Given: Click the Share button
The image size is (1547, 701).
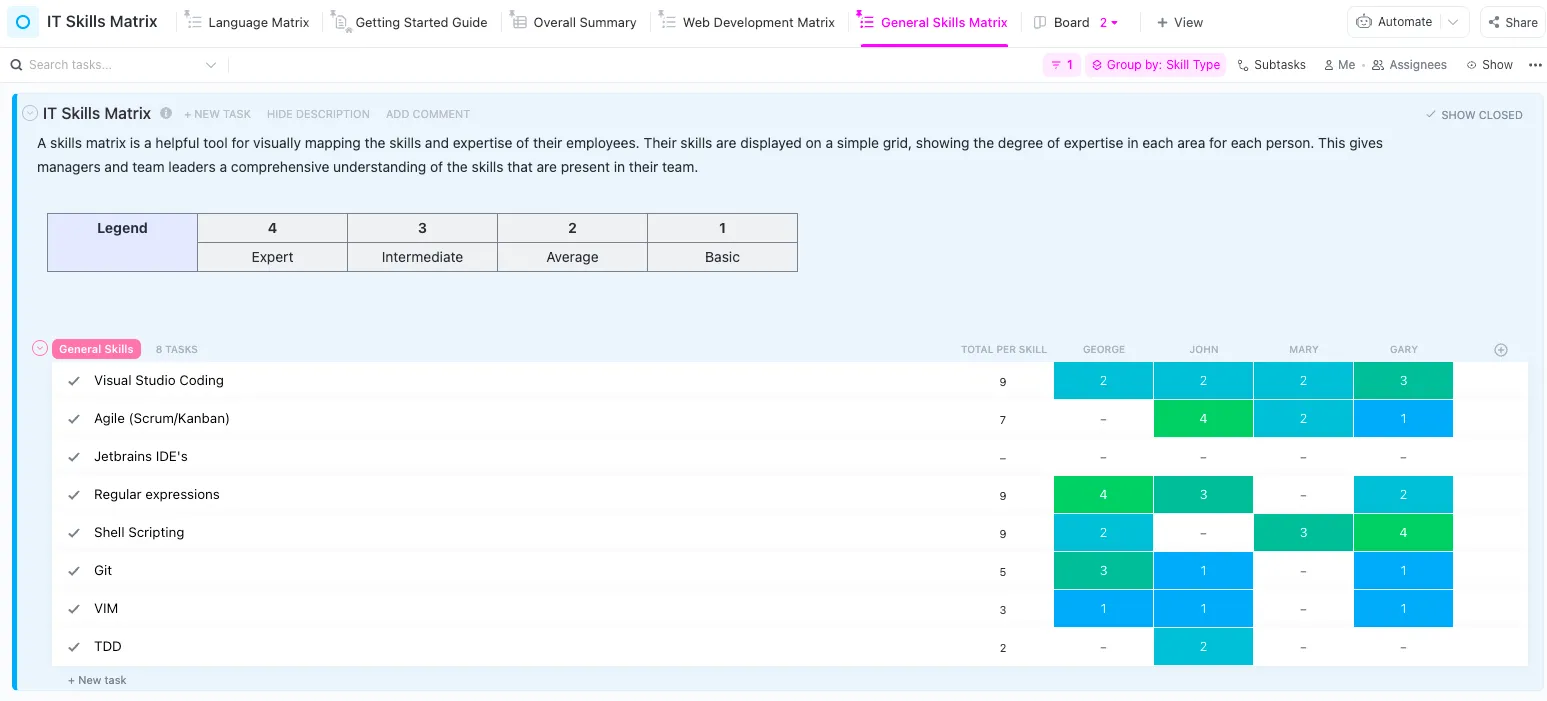Looking at the screenshot, I should click(x=1512, y=22).
